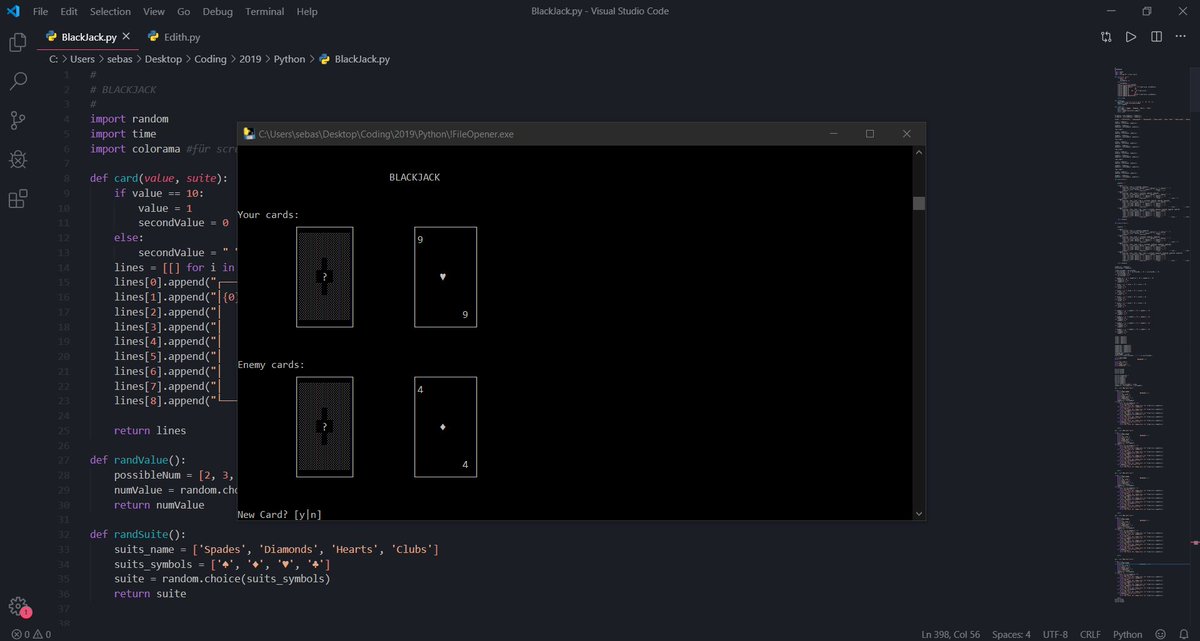The image size is (1200, 641).
Task: Expand the C: breadcrumb segment
Action: click(x=54, y=59)
